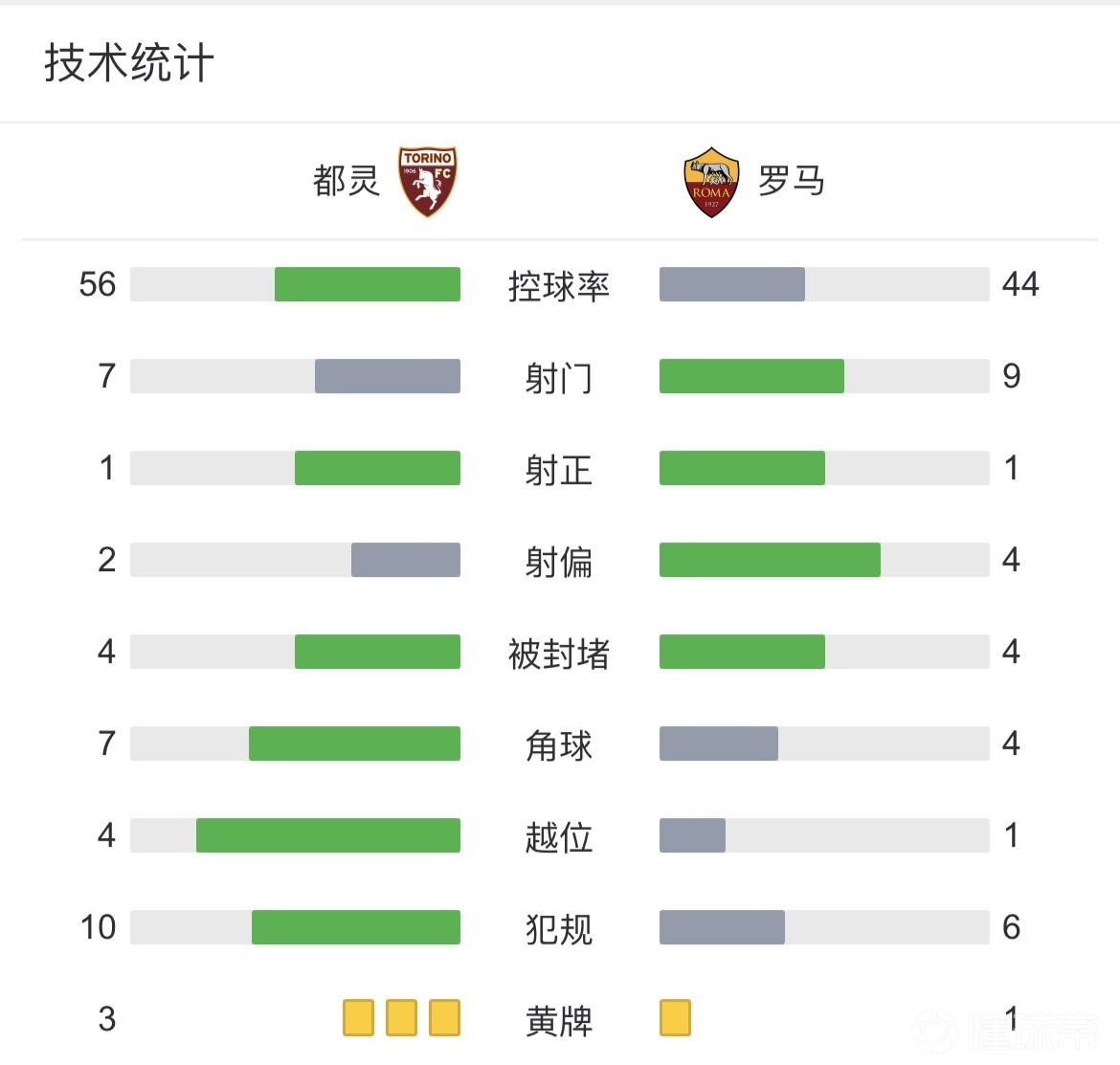Screen dimensions: 1120x1065
Task: Tap the 罗马 team name
Action: coord(791,181)
